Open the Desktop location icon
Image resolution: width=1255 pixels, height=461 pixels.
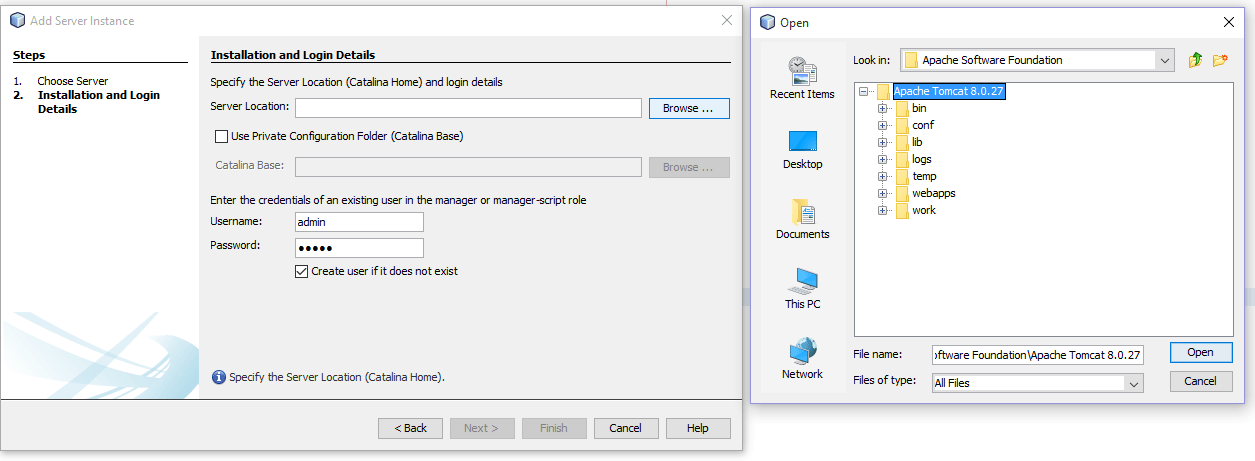(802, 141)
